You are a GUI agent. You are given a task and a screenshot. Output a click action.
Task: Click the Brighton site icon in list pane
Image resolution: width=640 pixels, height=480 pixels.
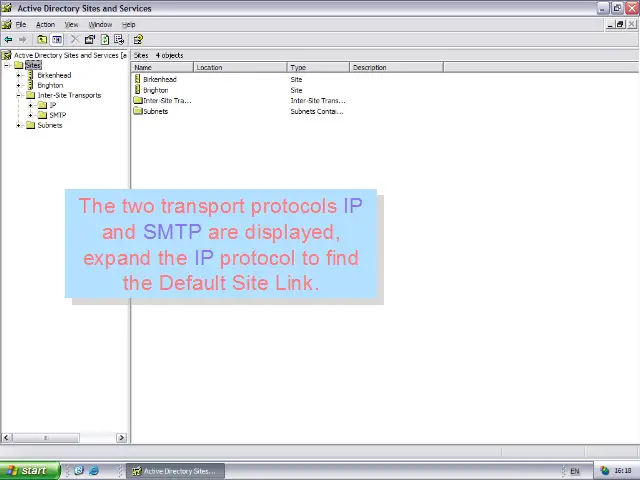138,89
